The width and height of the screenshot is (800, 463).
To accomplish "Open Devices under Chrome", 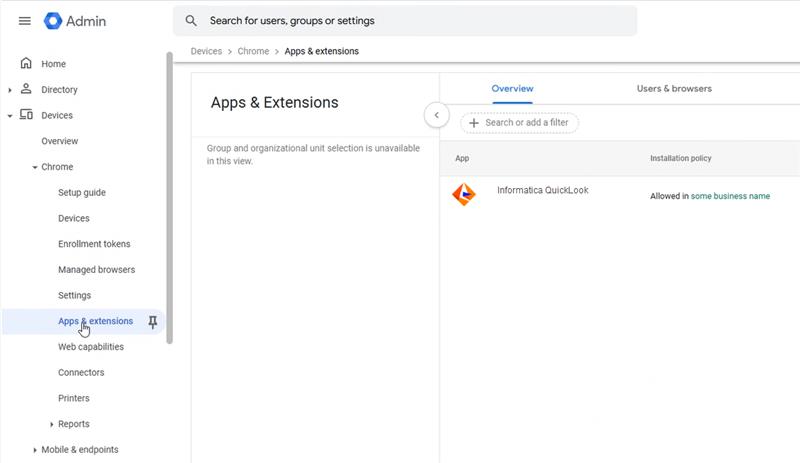I will [73, 218].
